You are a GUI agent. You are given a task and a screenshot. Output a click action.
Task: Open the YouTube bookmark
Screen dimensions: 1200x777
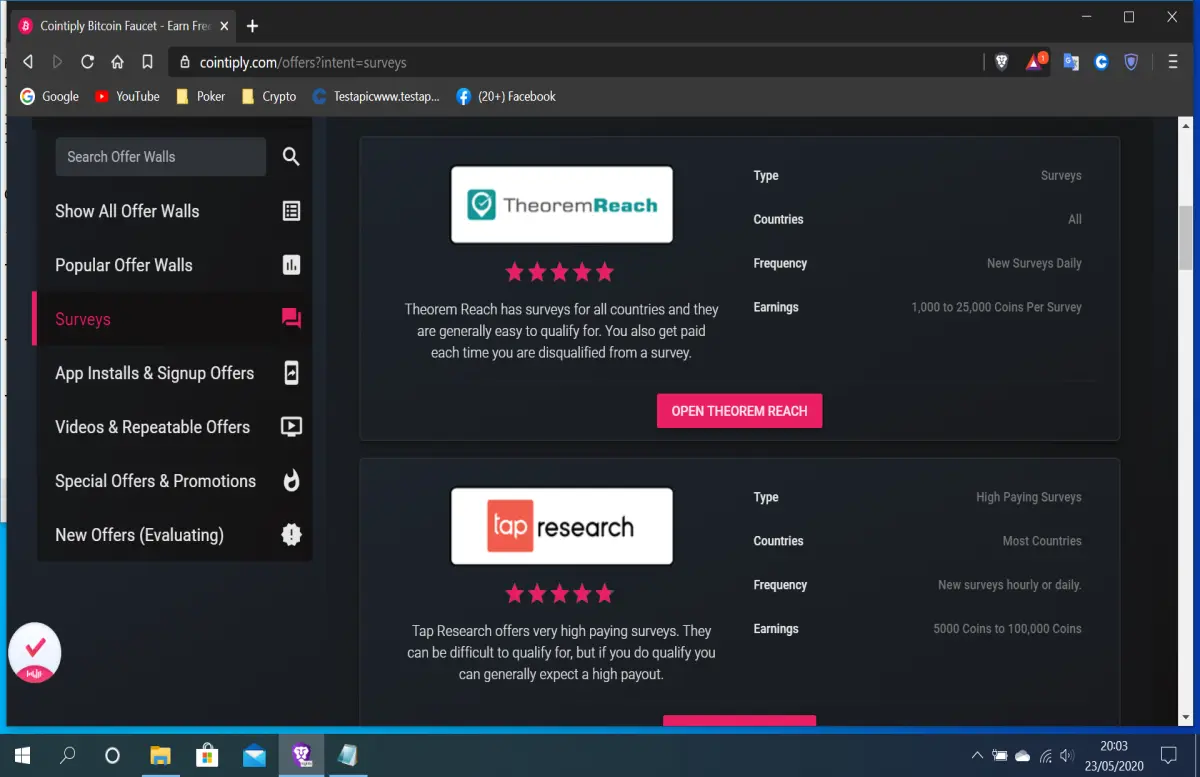click(x=127, y=96)
